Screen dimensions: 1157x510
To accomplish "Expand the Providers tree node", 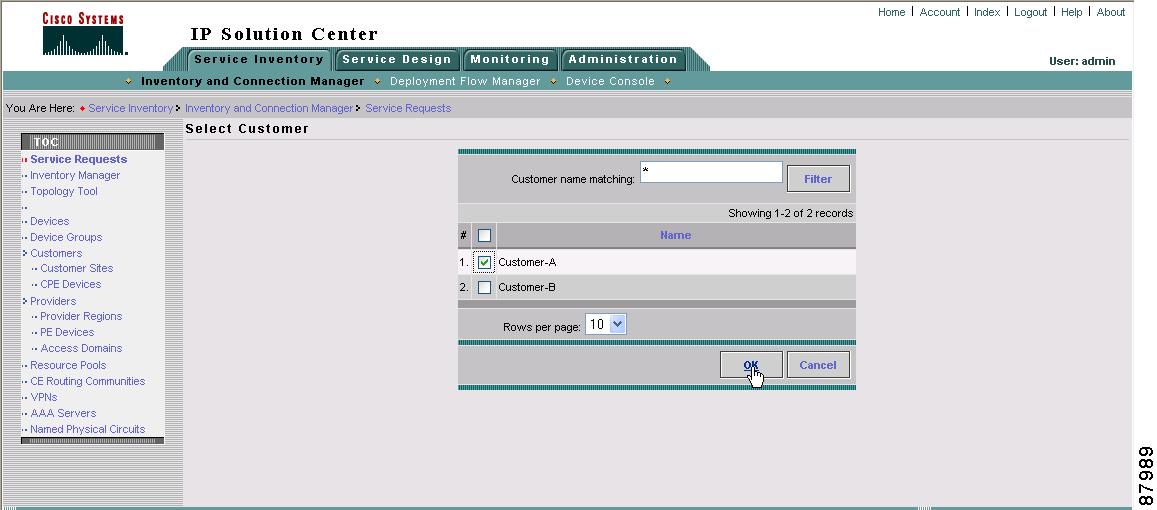I will [25, 301].
